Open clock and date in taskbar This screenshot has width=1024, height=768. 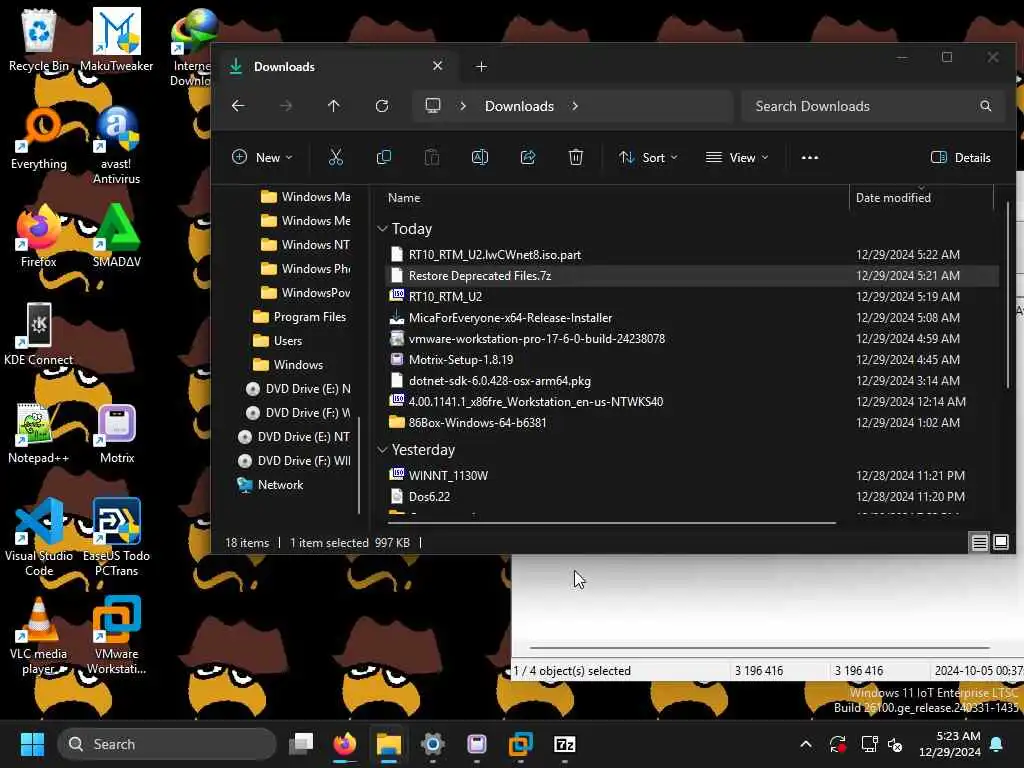950,744
